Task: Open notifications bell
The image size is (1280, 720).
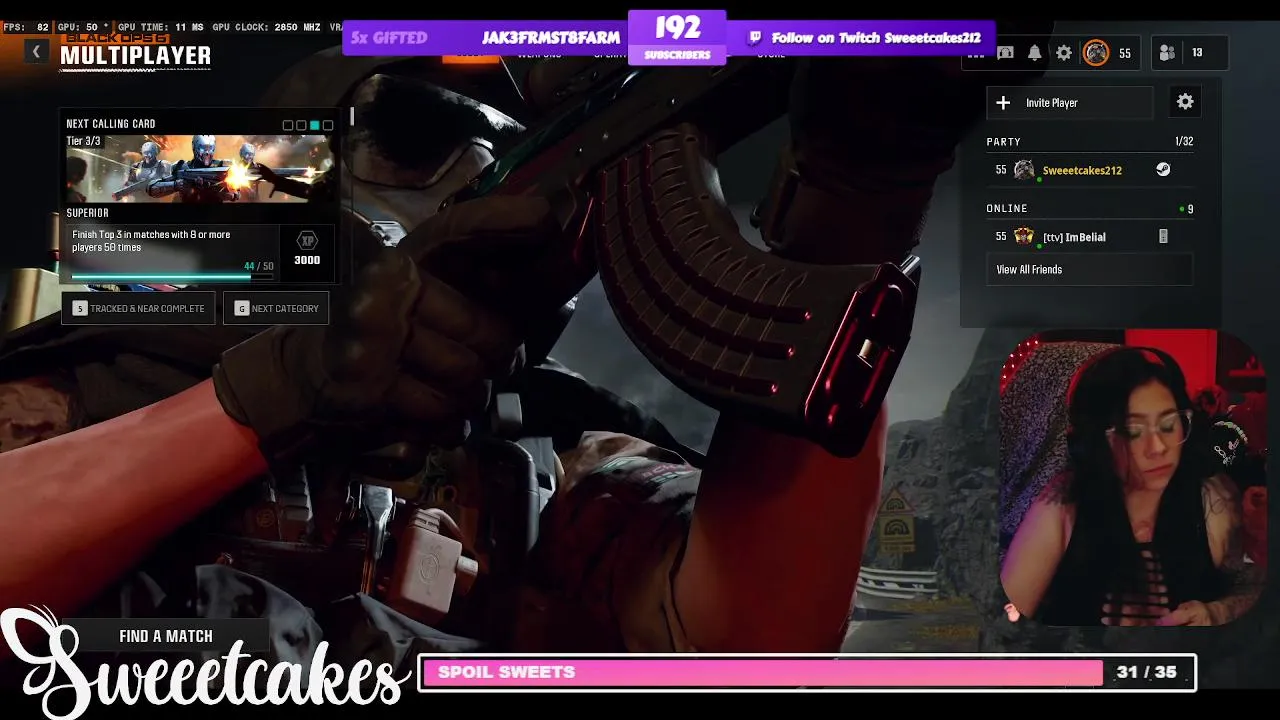Action: coord(1035,53)
